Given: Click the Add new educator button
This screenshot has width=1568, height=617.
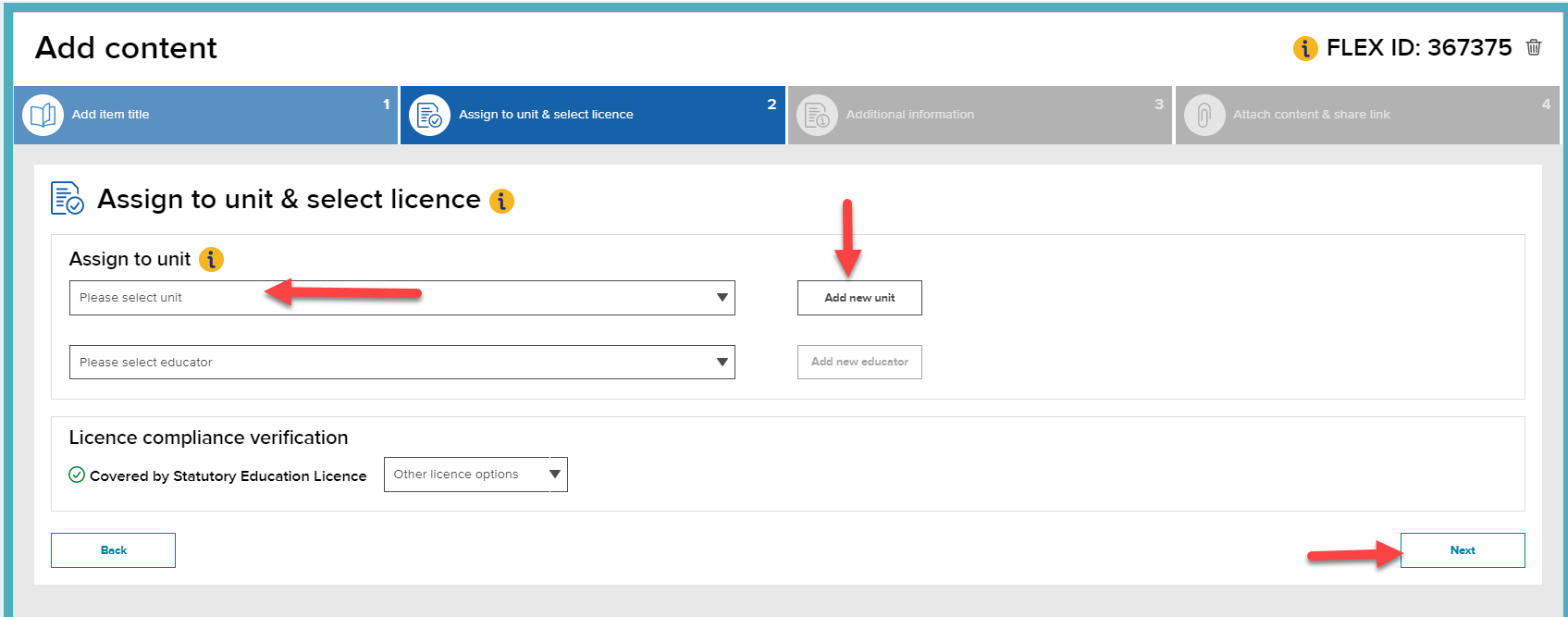Looking at the screenshot, I should pyautogui.click(x=859, y=362).
